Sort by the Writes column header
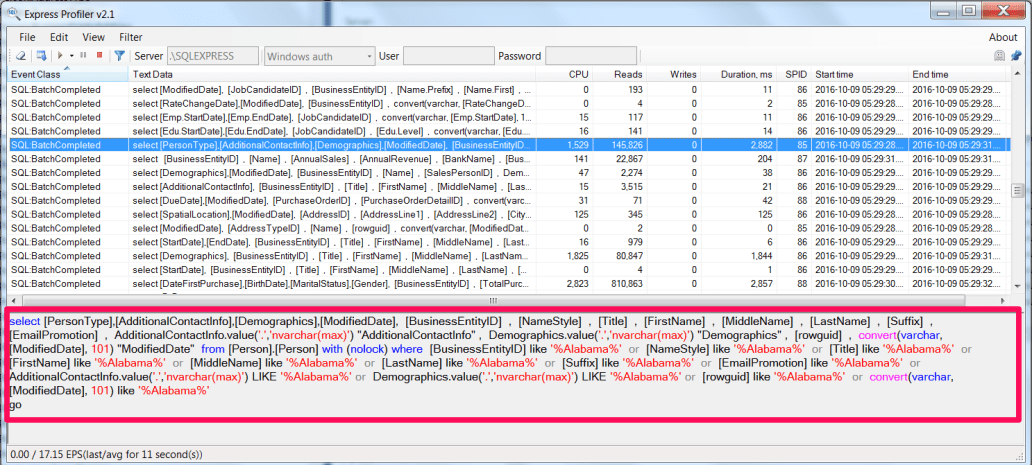 (674, 74)
